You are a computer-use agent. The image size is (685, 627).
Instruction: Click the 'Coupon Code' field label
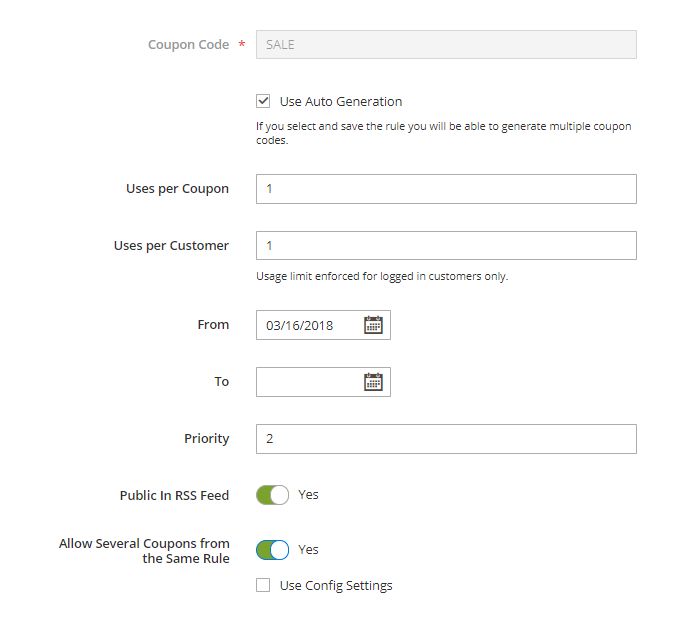(x=188, y=45)
